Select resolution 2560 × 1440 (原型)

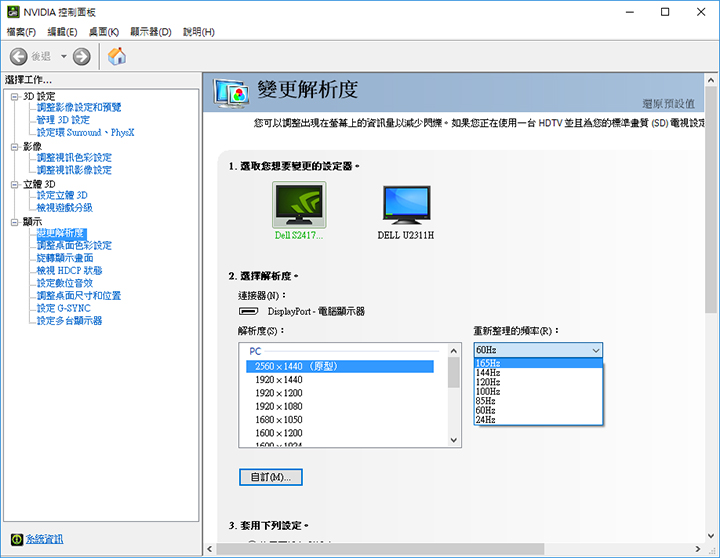click(x=340, y=366)
